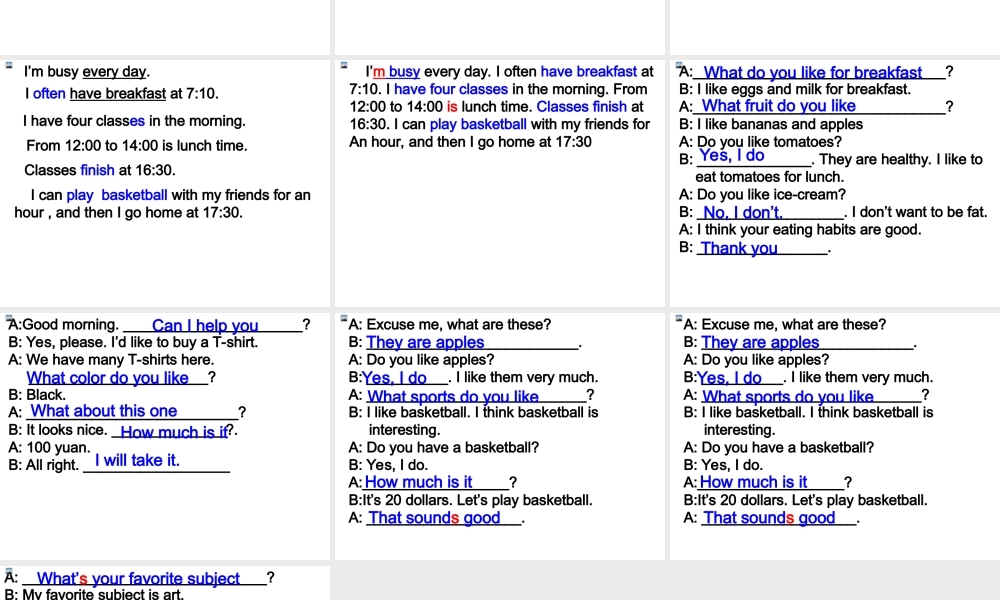
Task: Click "B: I like eggs and milk for breakfast."
Action: [x=795, y=89]
